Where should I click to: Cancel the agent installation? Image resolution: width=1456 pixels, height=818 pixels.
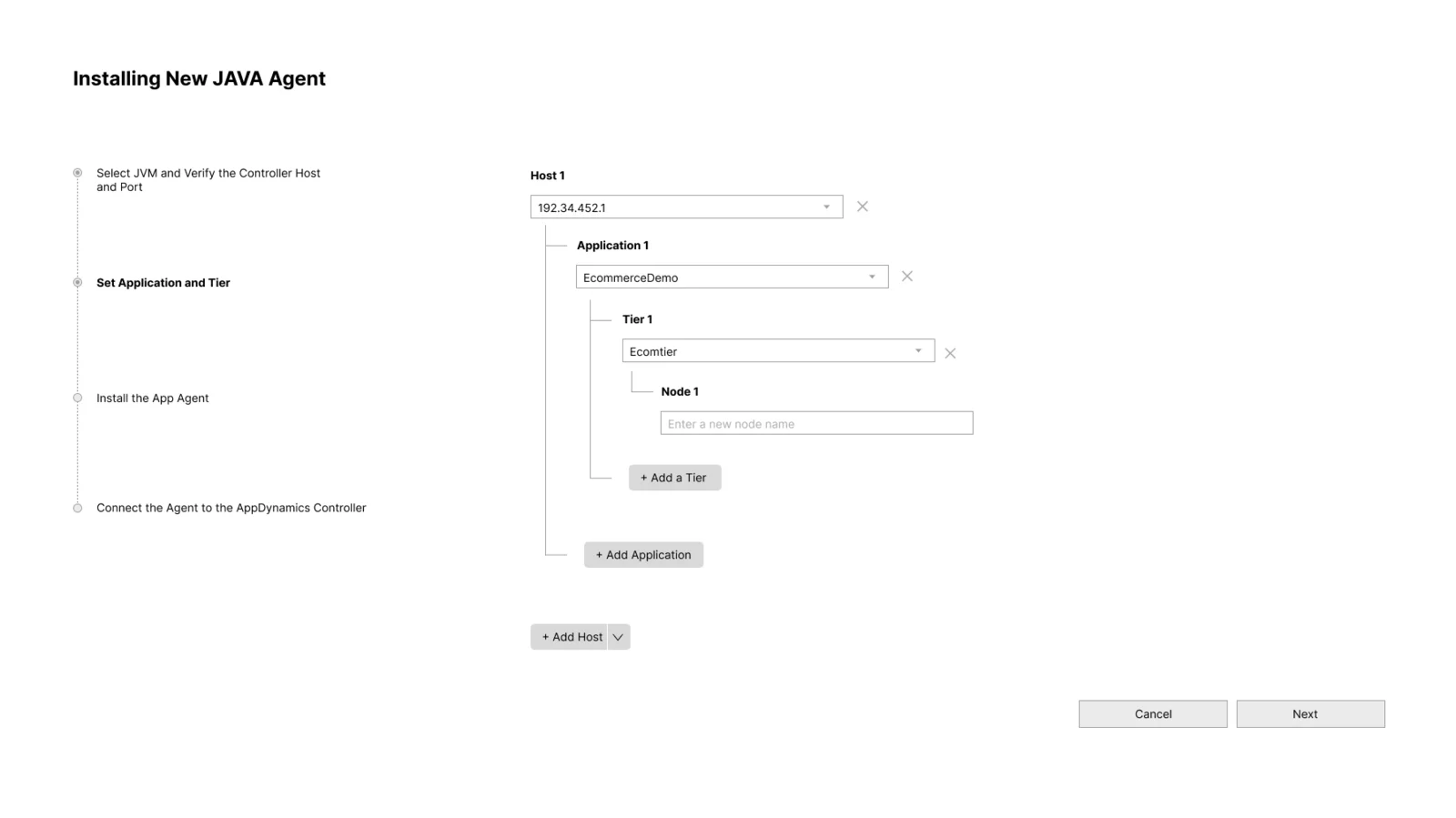tap(1153, 714)
